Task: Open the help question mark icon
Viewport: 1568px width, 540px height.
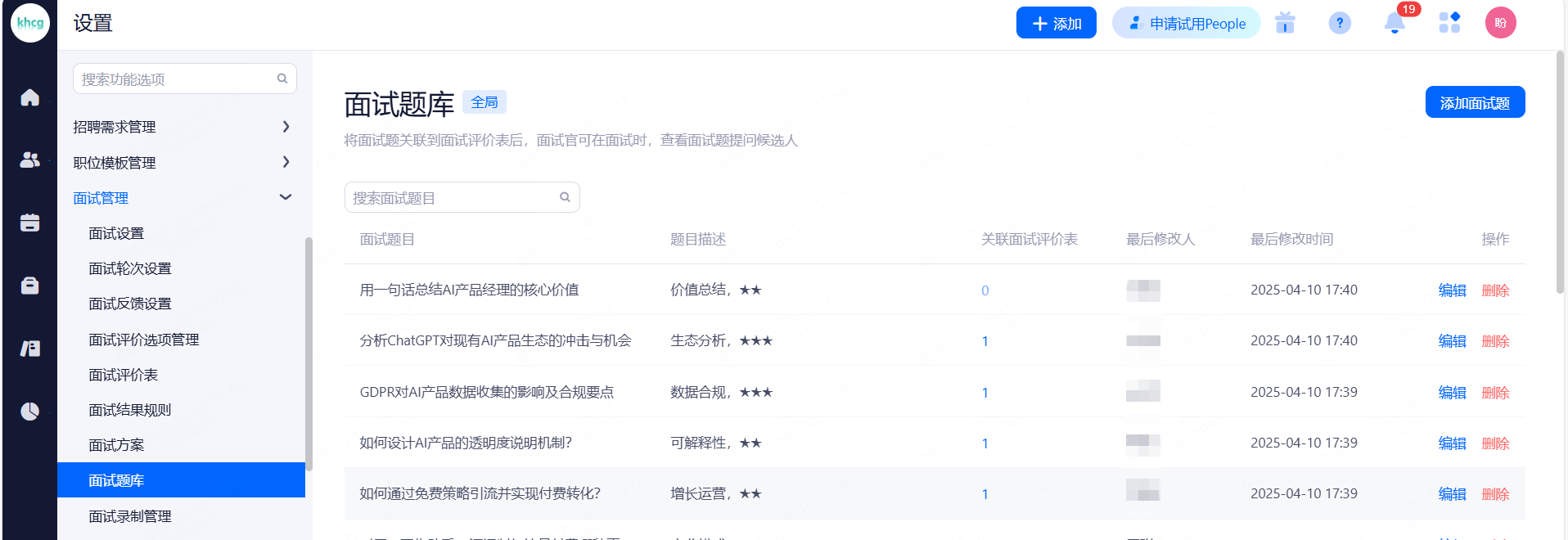Action: pos(1339,24)
